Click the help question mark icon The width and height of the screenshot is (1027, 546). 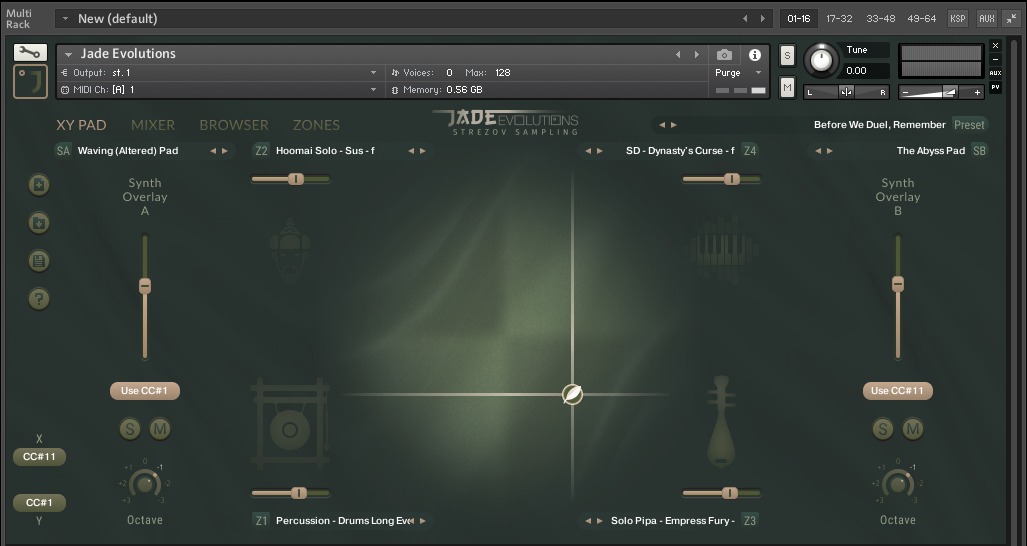pyautogui.click(x=39, y=298)
